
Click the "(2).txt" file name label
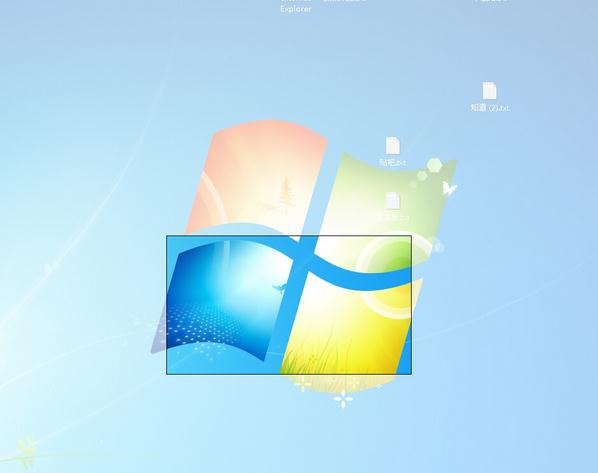tap(490, 108)
